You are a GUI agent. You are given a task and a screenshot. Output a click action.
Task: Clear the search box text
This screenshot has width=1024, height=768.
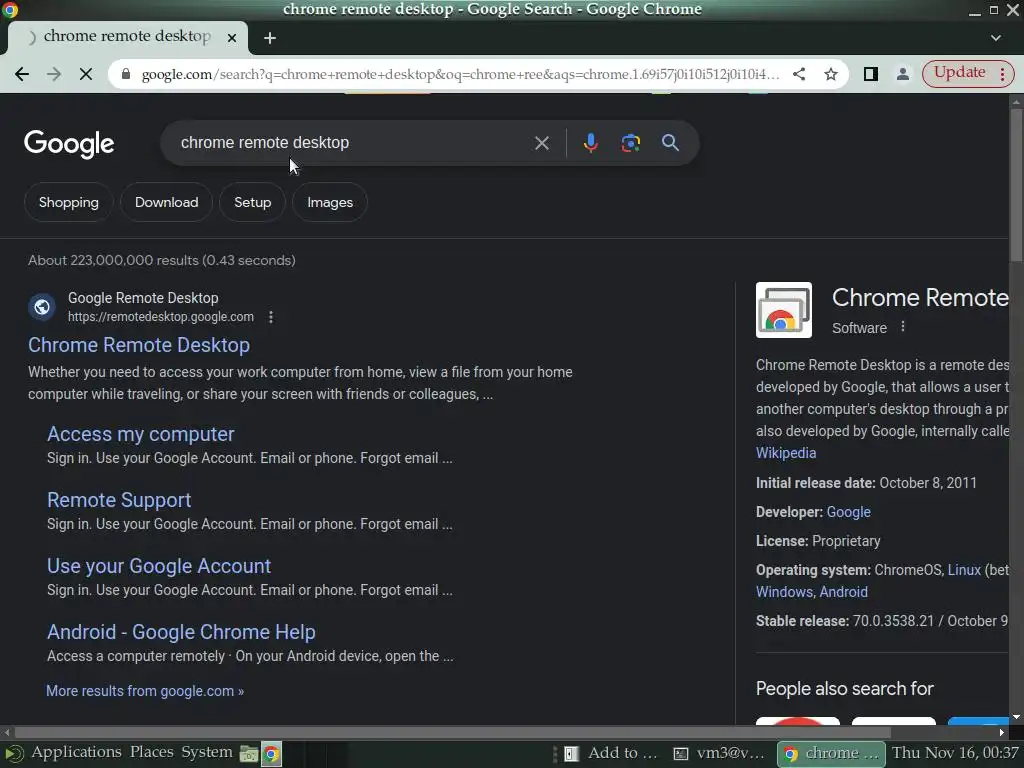542,143
